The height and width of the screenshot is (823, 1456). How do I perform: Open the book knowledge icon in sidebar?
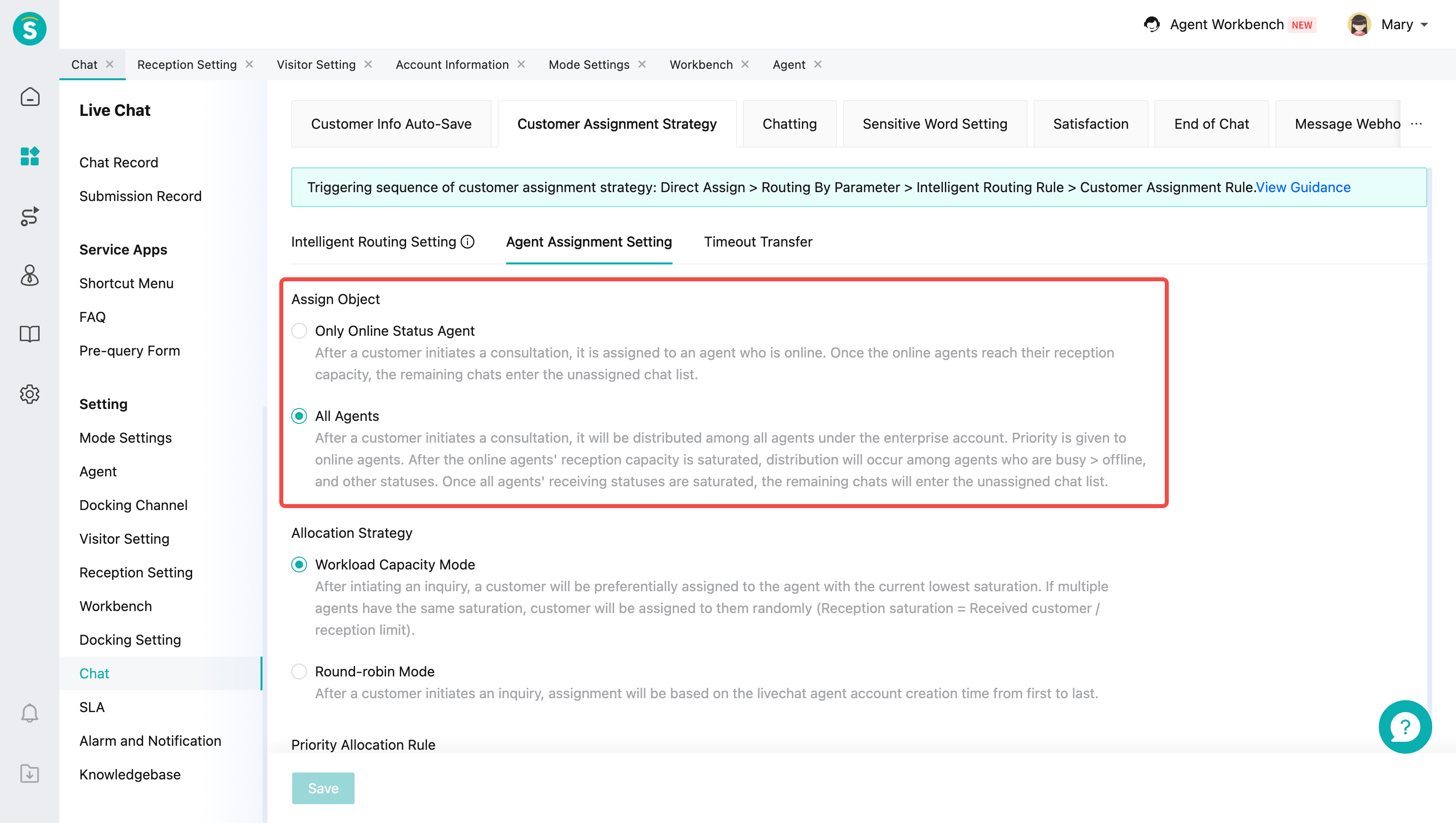pos(29,334)
